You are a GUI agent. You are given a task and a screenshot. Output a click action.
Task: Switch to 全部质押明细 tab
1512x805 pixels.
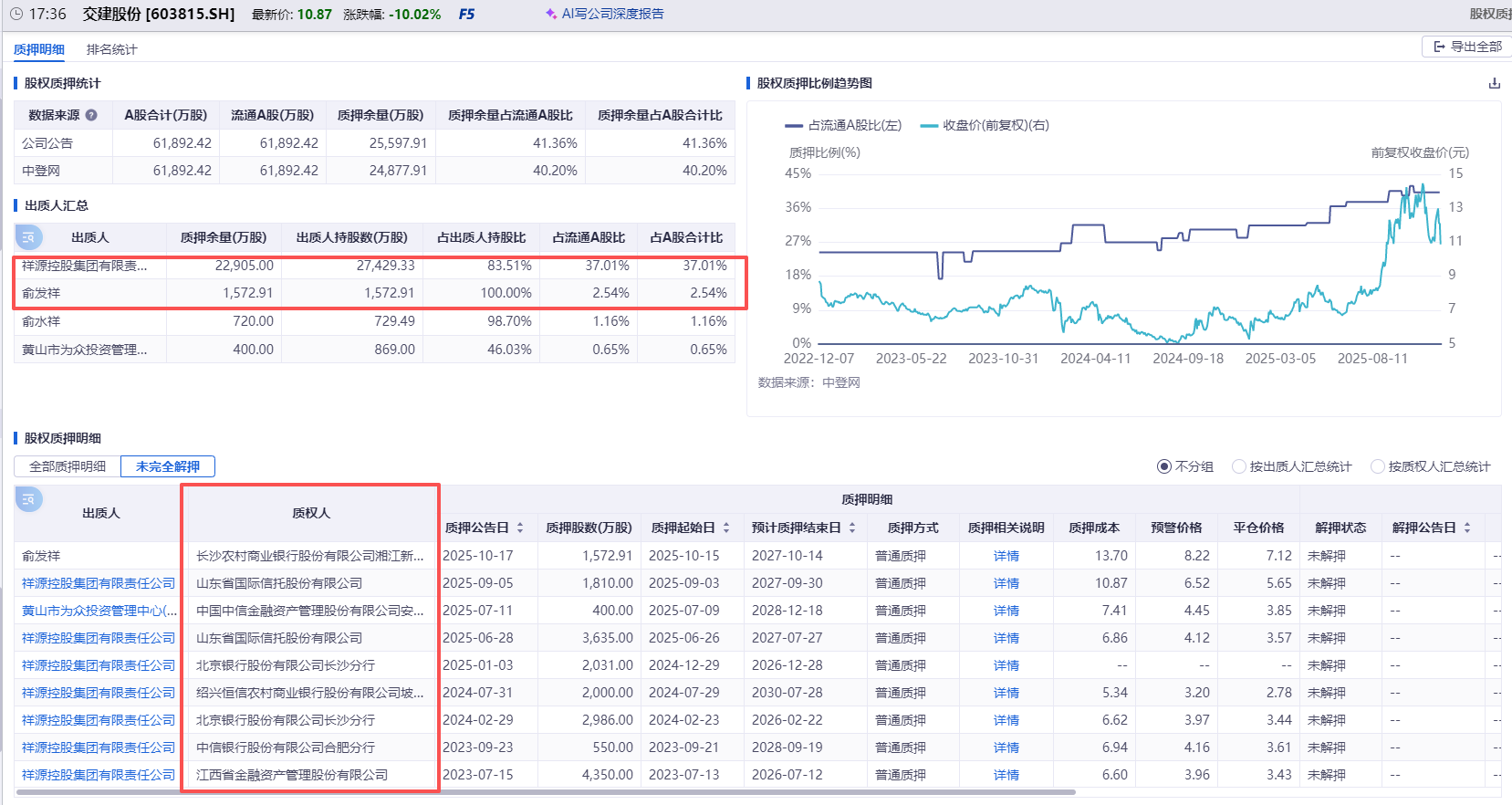(x=68, y=466)
